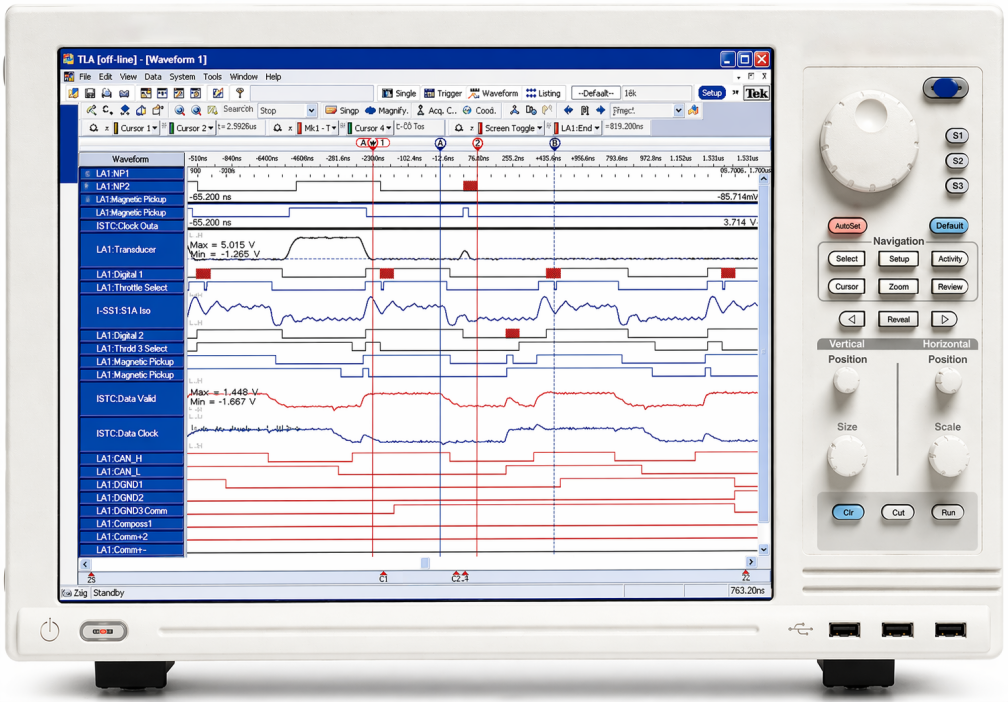Screen dimensions: 1008x702
Task: Click the USB symbol on front panel
Action: pyautogui.click(x=800, y=629)
